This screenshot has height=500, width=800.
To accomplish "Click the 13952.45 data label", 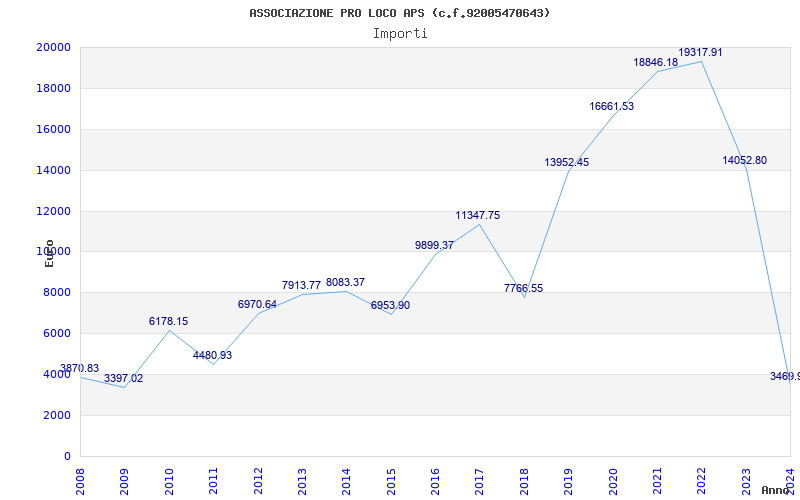I will click(567, 162).
